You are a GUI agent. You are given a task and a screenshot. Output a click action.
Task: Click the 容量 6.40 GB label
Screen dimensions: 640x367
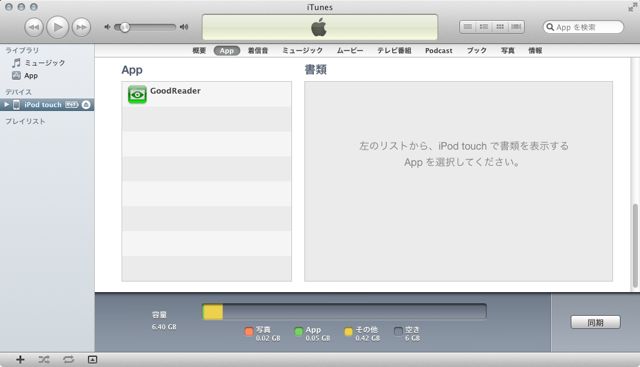[164, 320]
